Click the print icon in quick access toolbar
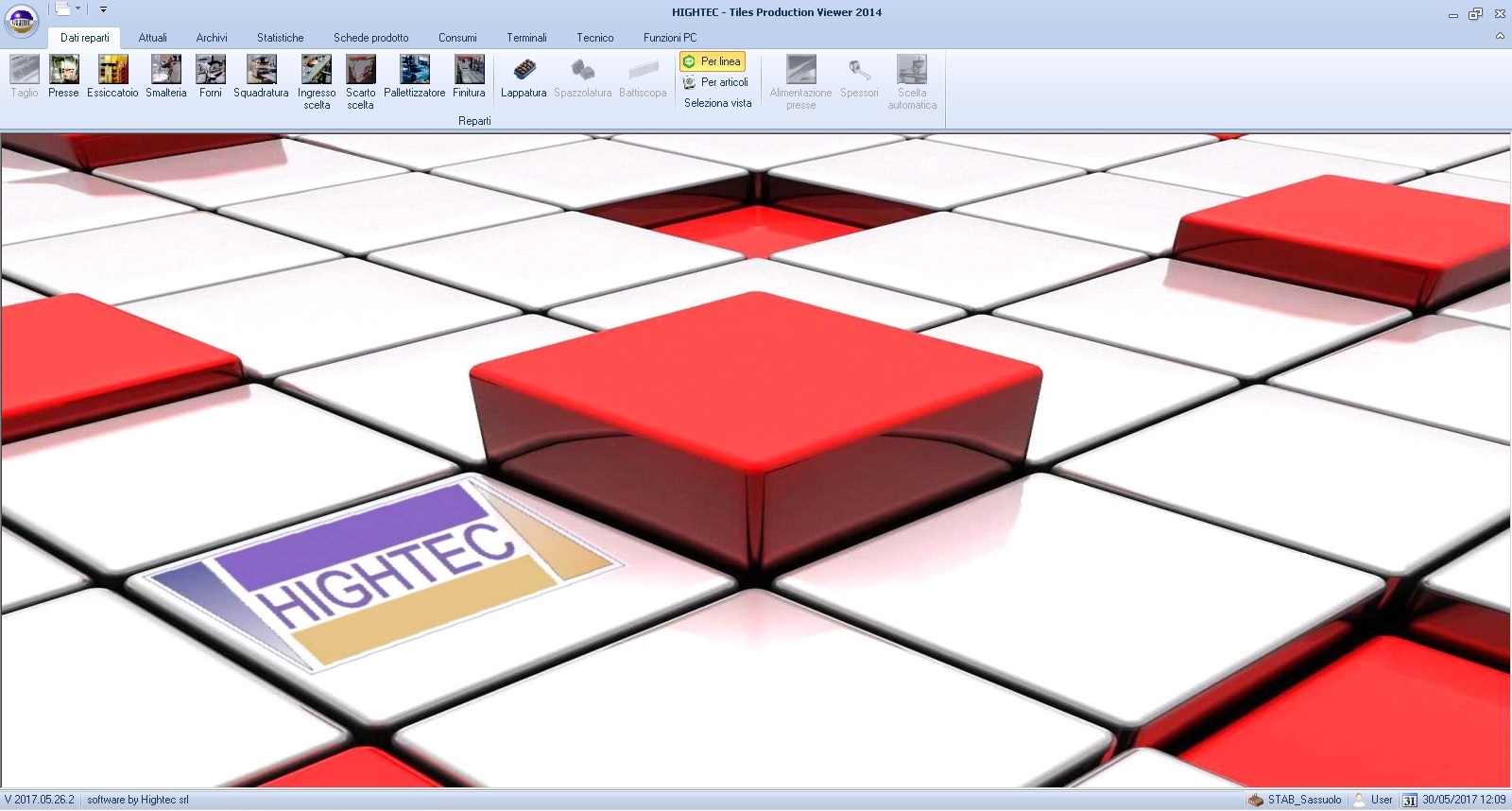The height and width of the screenshot is (811, 1512). [x=62, y=9]
